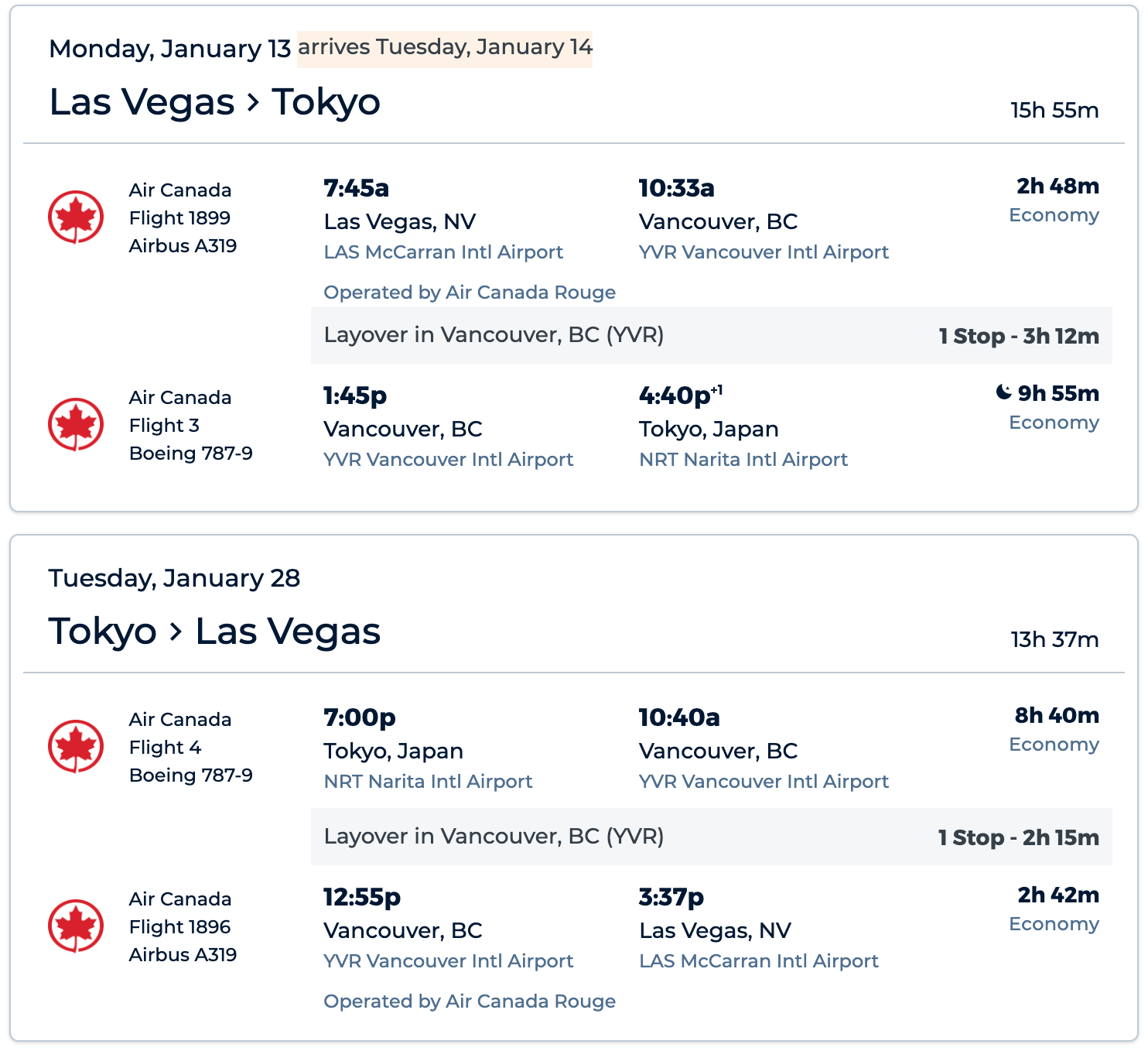Screen dimensions: 1148x1051
Task: Click Air Canada logo for Flight 3
Action: tap(76, 424)
